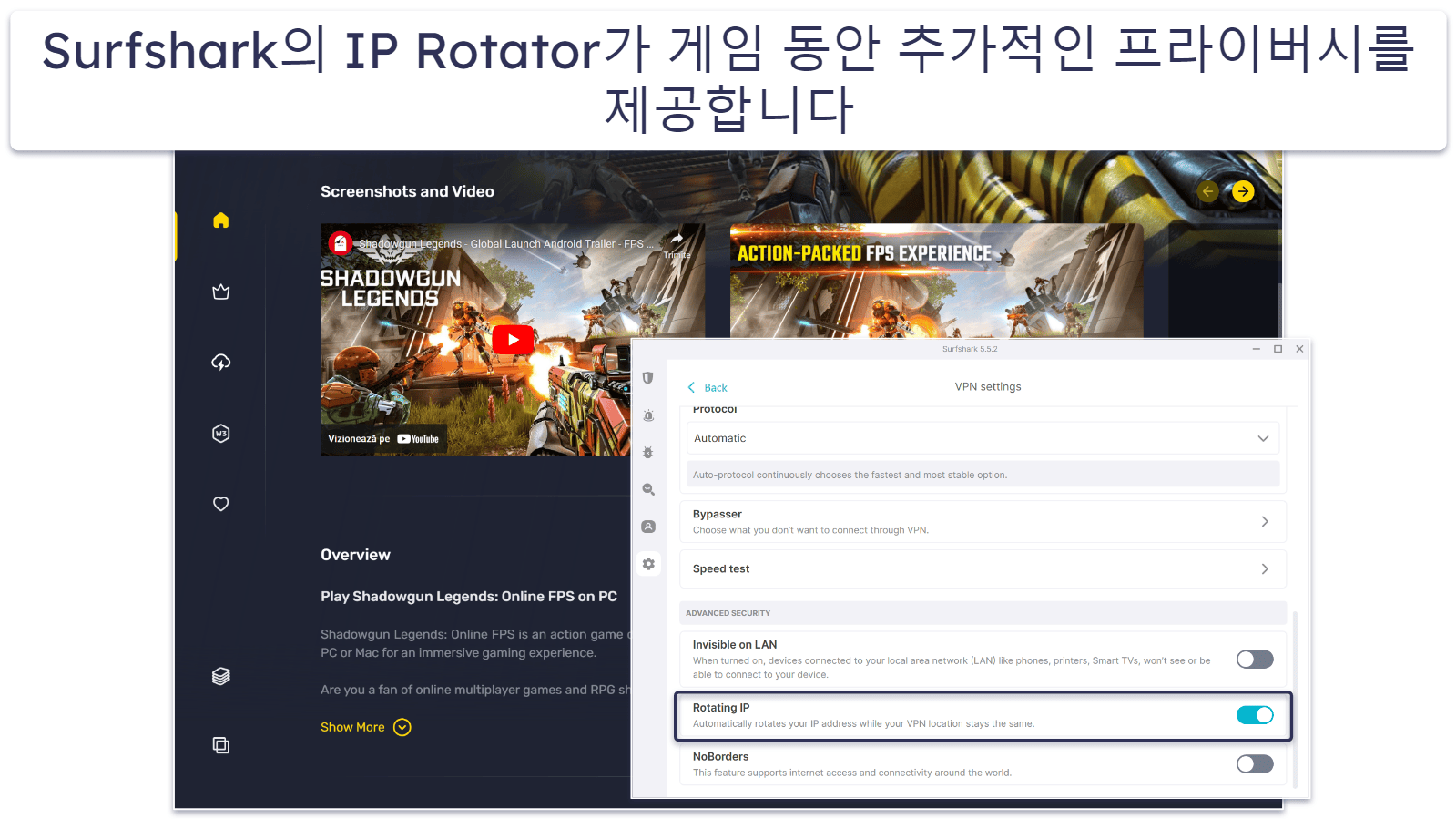1456x819 pixels.
Task: Open the Speed test row
Action: point(983,568)
